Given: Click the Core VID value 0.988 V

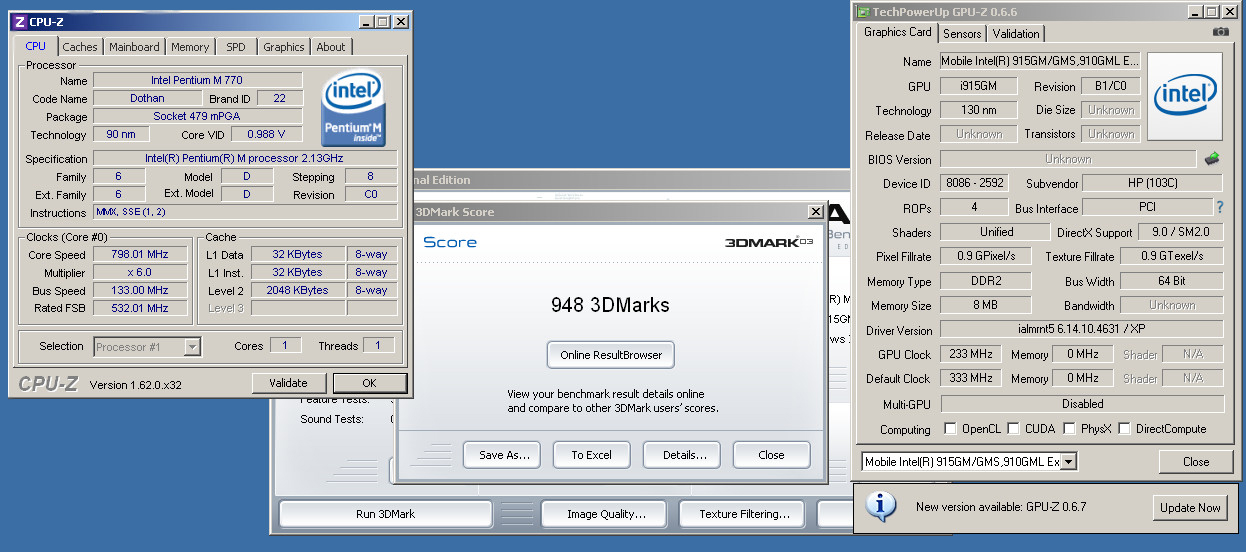Looking at the screenshot, I should pos(267,134).
